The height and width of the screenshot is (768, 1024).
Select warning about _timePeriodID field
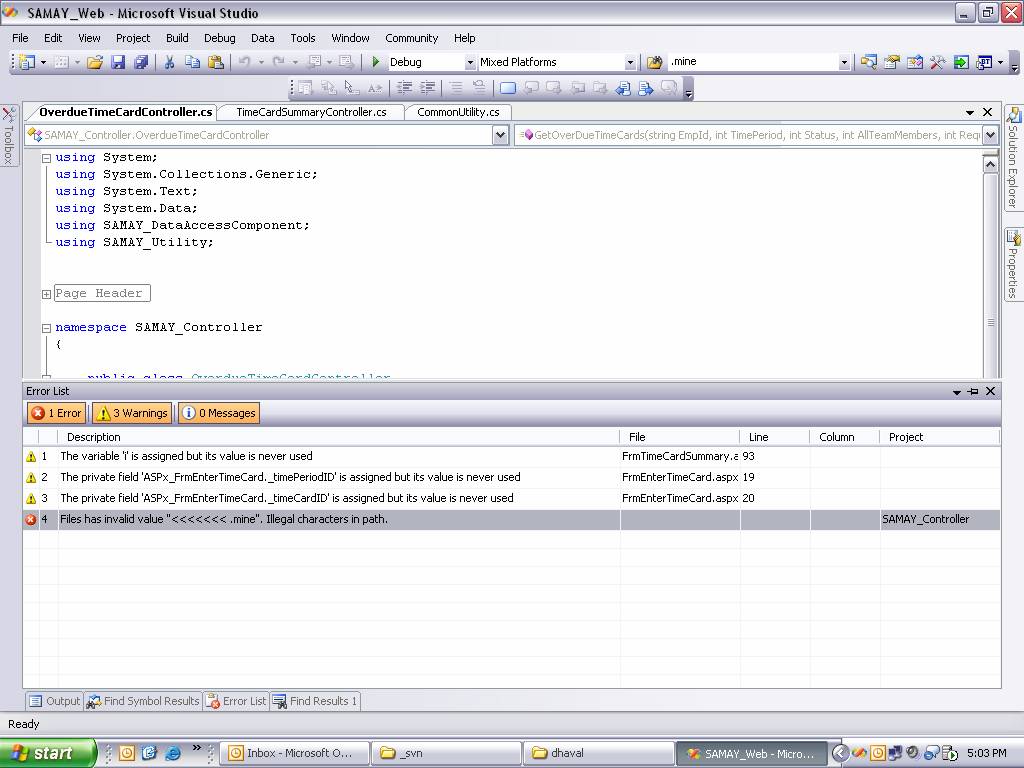point(511,477)
